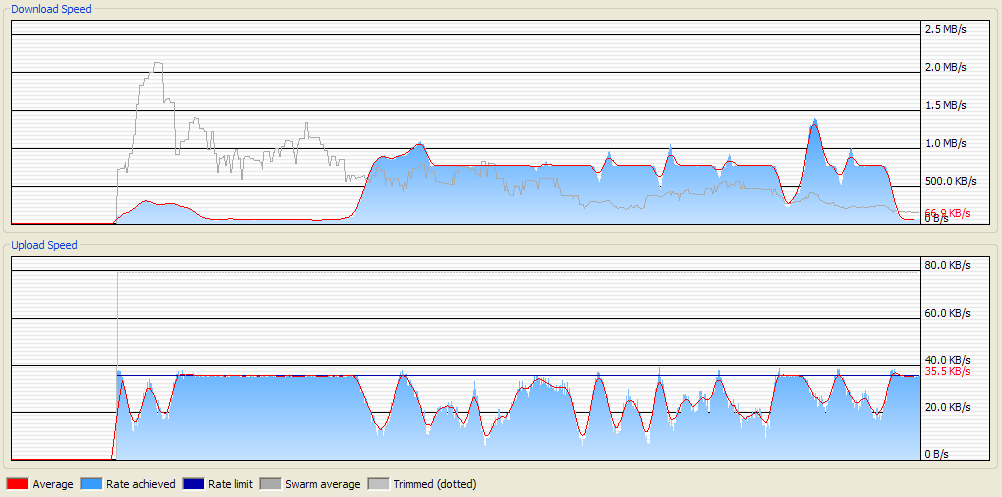Click the Trimmed (dotted) legend swatch
1002x497 pixels.
[x=379, y=484]
